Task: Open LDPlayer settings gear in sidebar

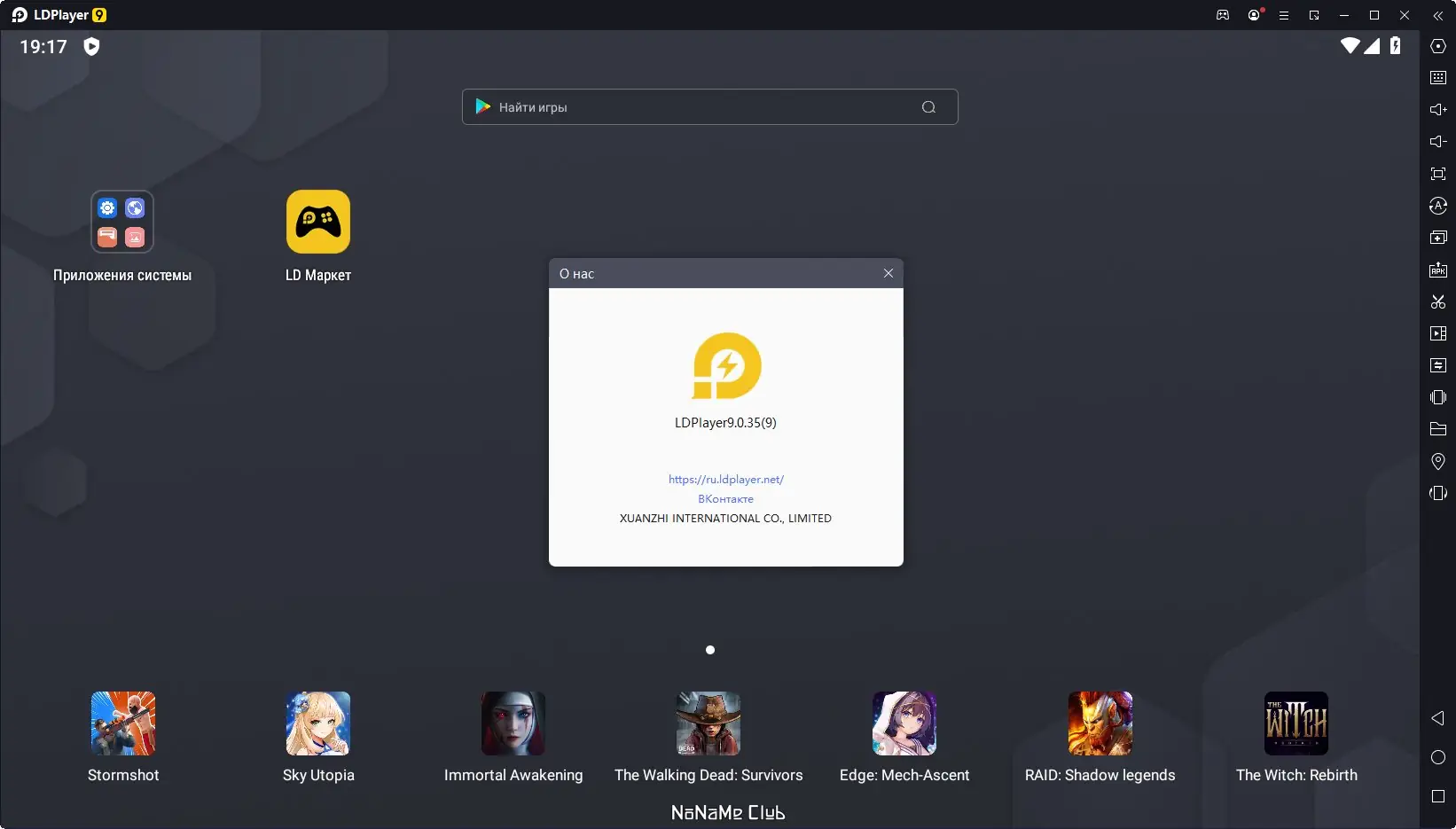Action: coord(1438,46)
